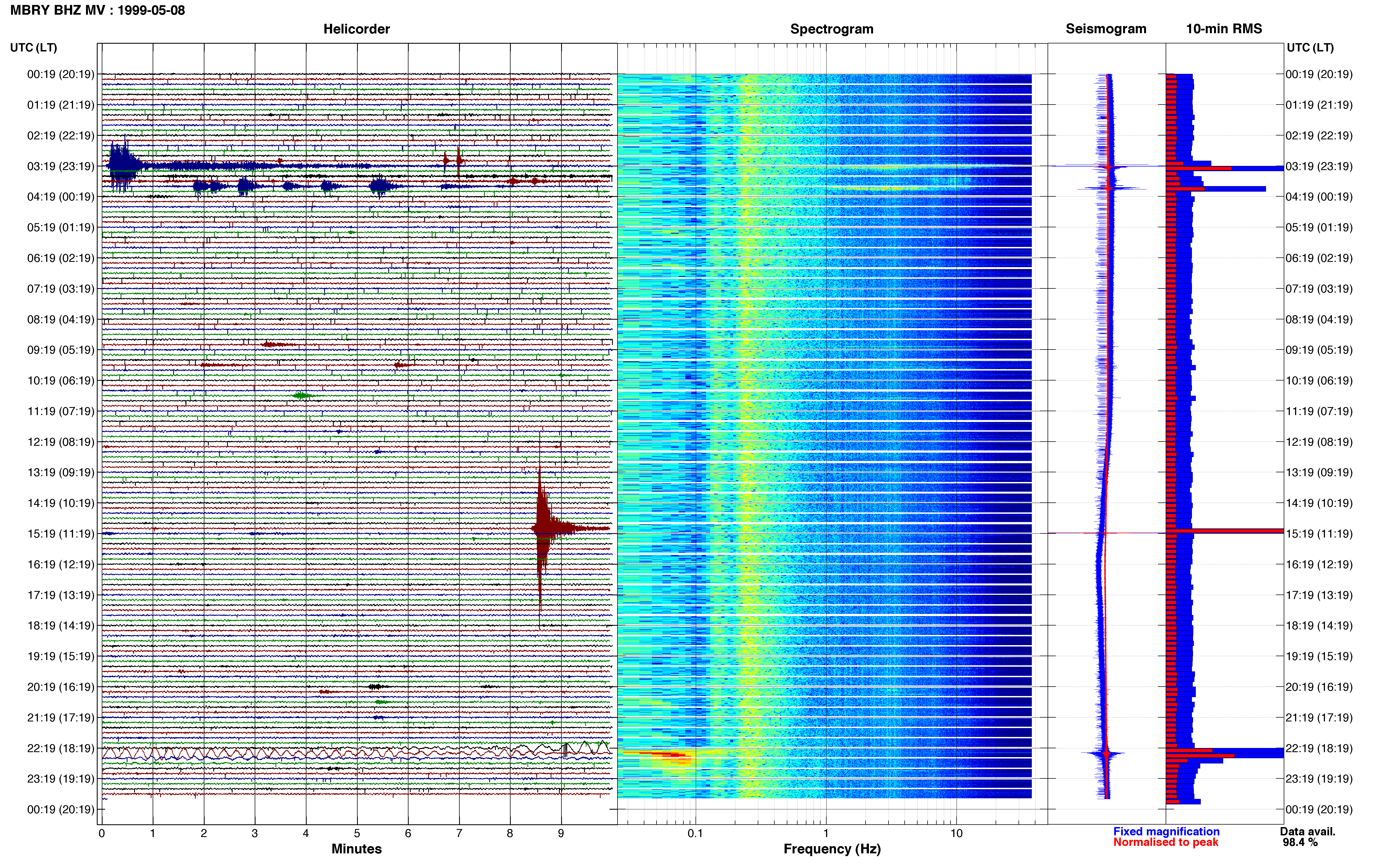
Task: Click the "0" tick on the Minutes axis
Action: [101, 833]
